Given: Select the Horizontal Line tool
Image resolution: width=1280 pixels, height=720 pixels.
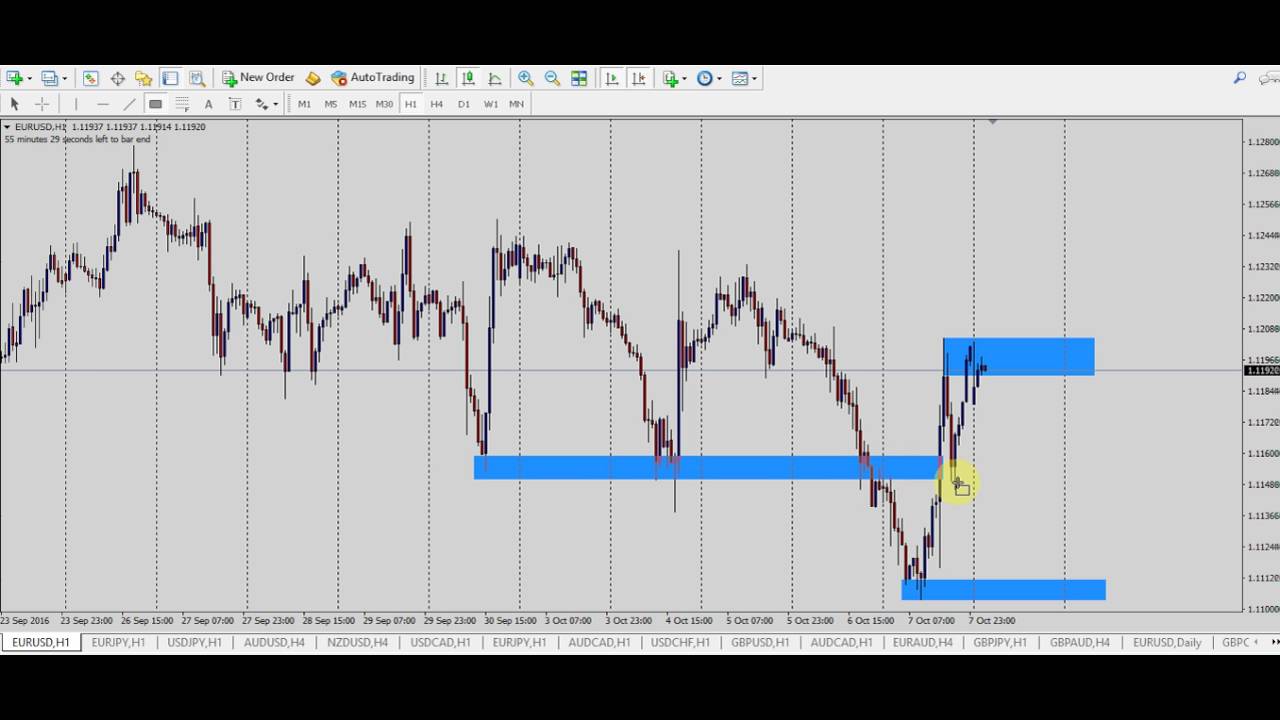Looking at the screenshot, I should click(102, 104).
